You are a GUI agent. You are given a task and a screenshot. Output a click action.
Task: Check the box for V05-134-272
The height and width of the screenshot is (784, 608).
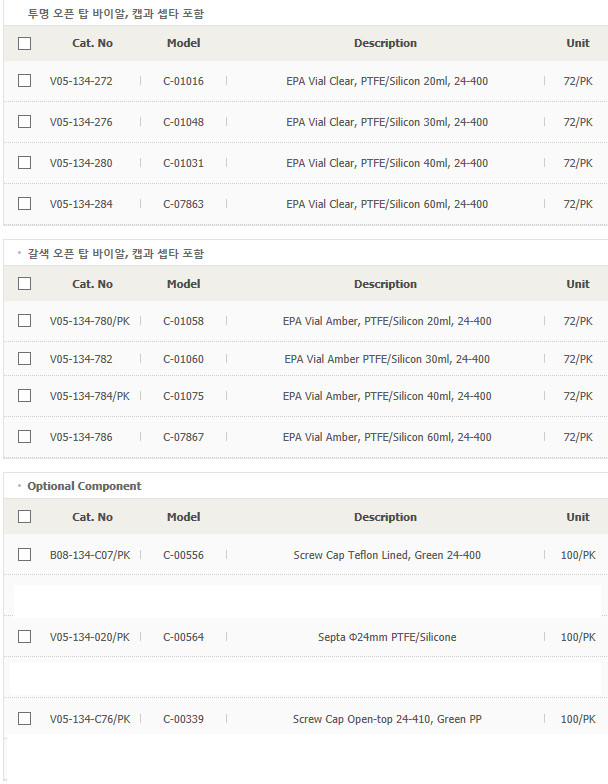(24, 80)
